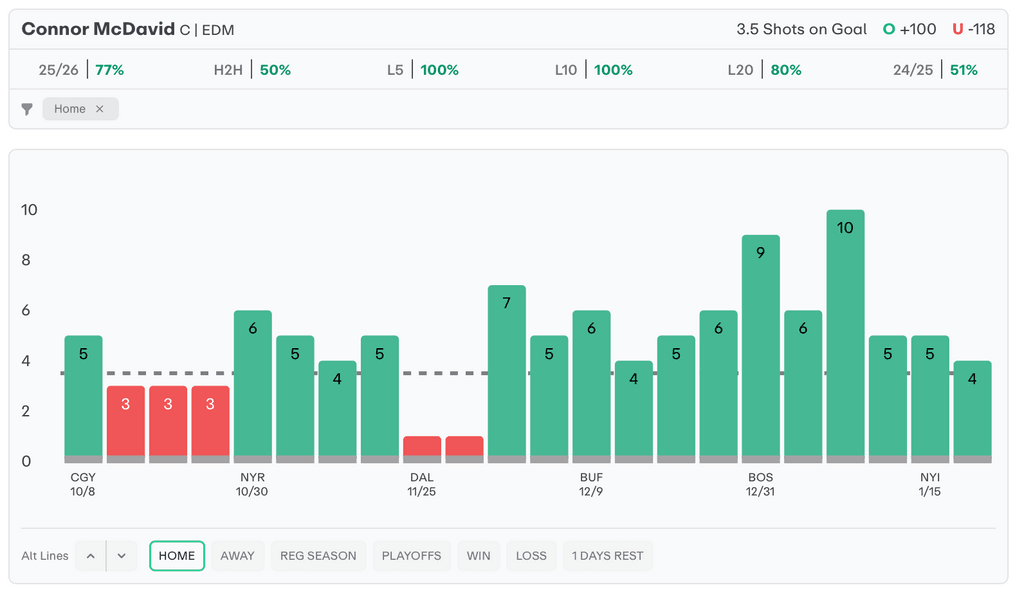Image resolution: width=1024 pixels, height=596 pixels.
Task: Filter games by WIN
Action: pos(478,556)
